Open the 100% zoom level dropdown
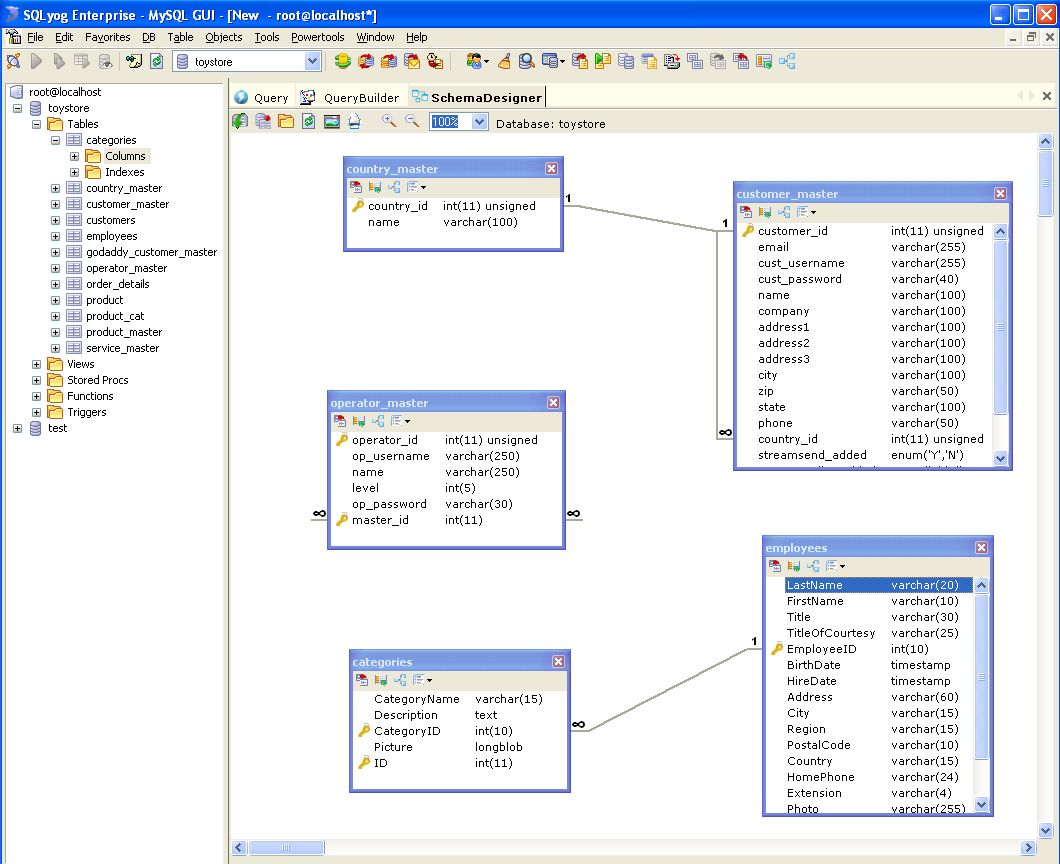The width and height of the screenshot is (1060, 864). point(478,122)
